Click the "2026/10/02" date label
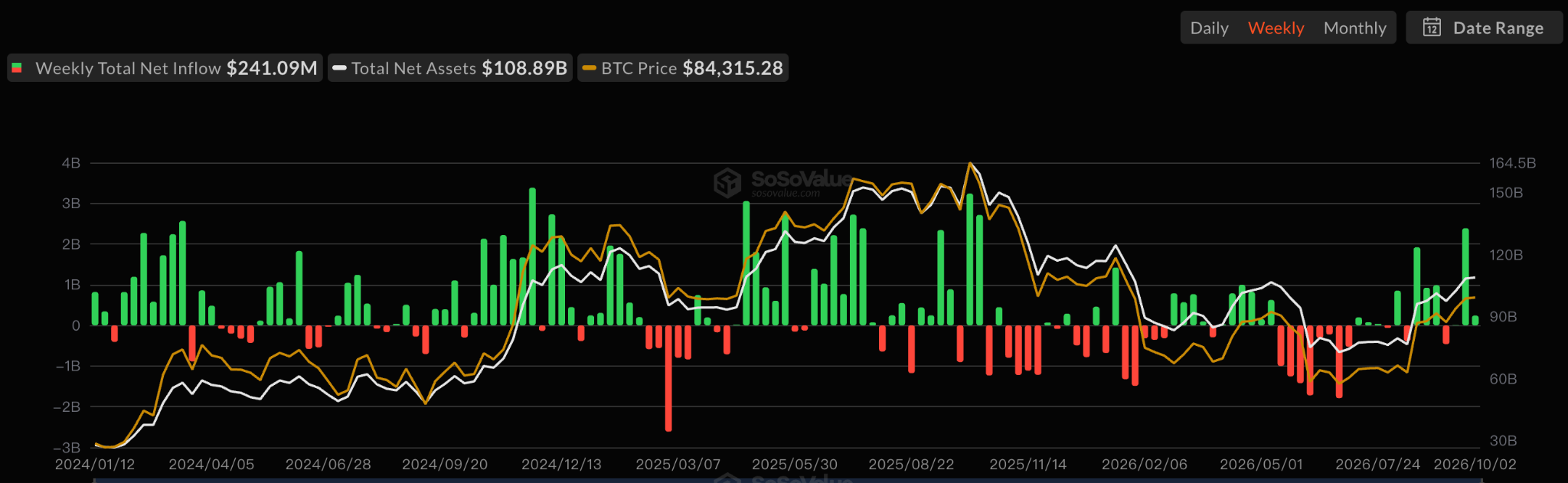1568x483 pixels. coord(1475,465)
